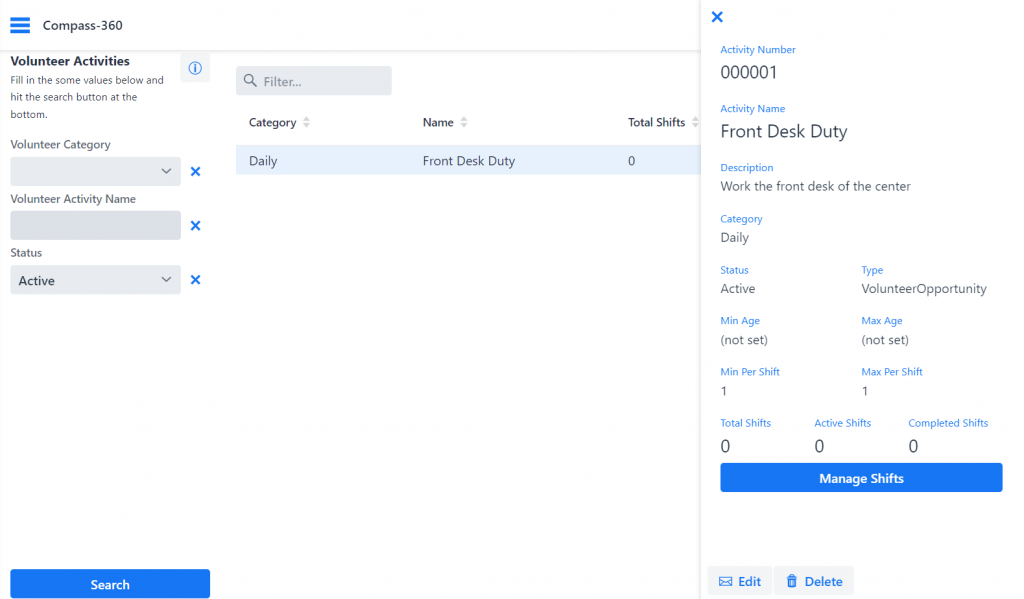This screenshot has height=599, width=1024.
Task: Click the VolunteerOpportunity type value
Action: coord(924,289)
